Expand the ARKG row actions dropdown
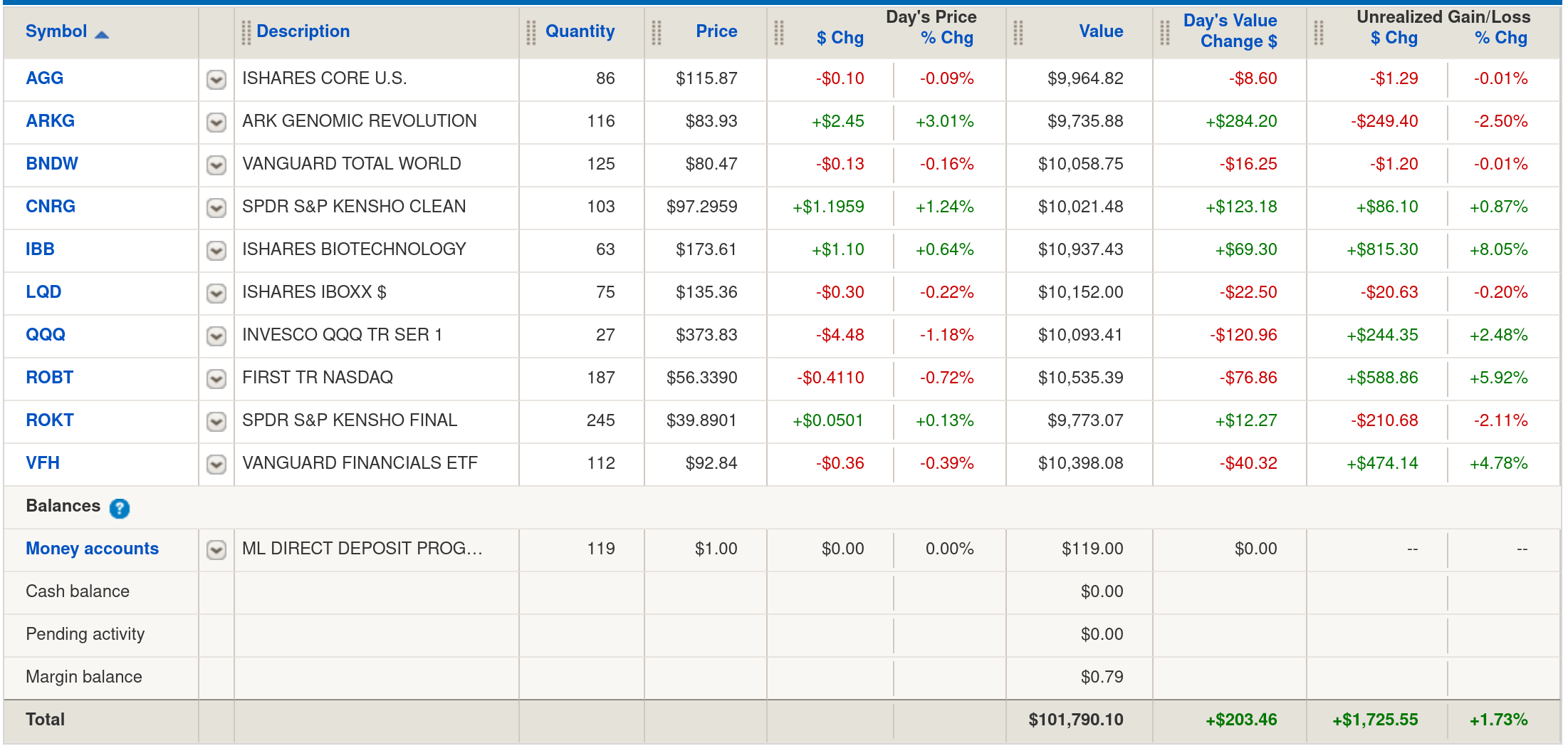This screenshot has height=751, width=1568. (216, 122)
